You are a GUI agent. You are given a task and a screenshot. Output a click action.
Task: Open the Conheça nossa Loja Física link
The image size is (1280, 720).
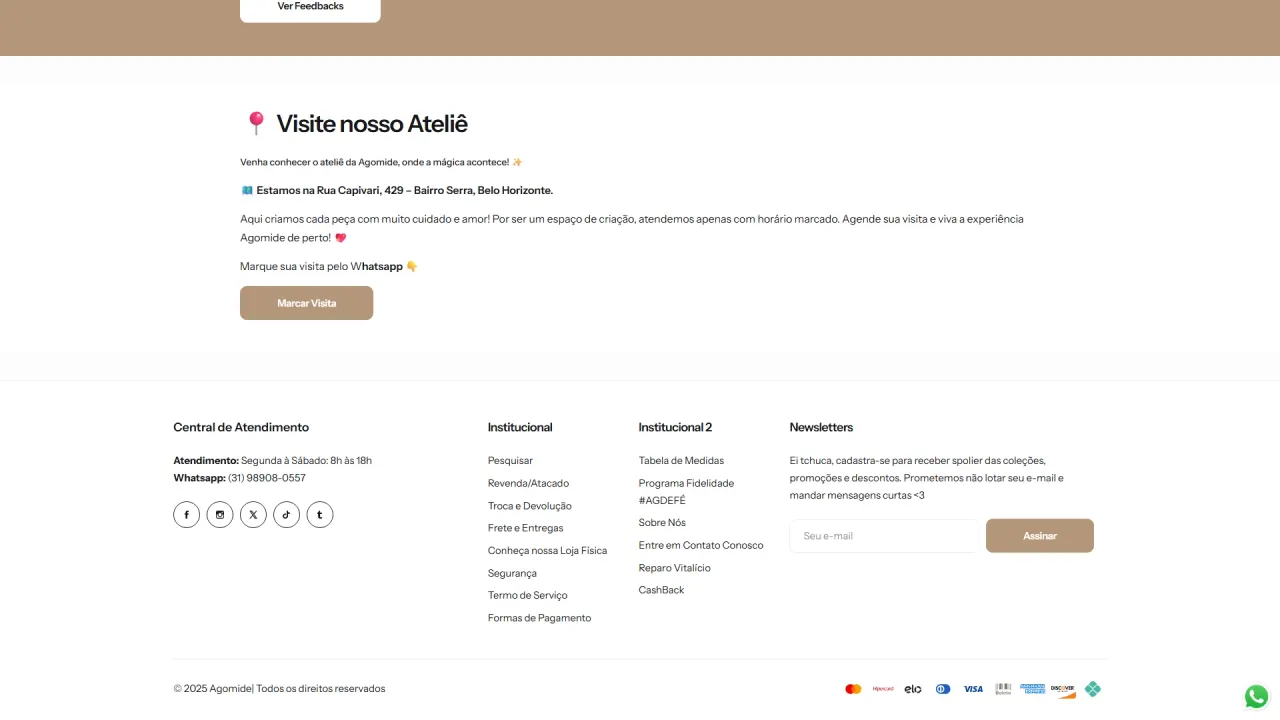tap(547, 551)
